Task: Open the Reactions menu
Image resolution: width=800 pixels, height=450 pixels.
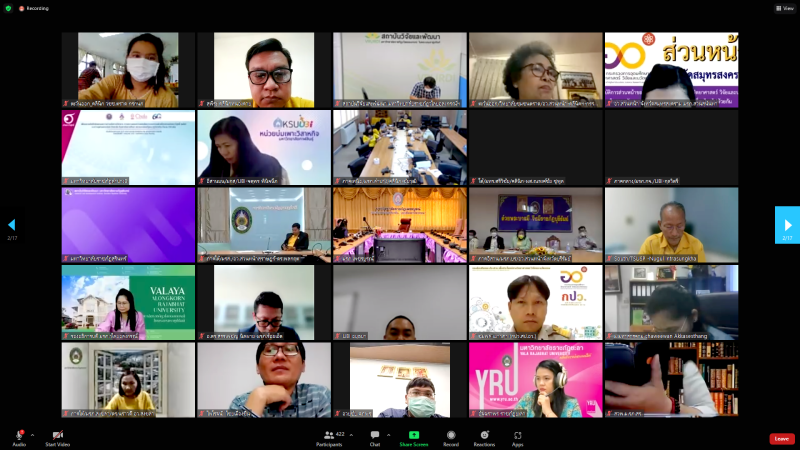Action: click(x=484, y=435)
